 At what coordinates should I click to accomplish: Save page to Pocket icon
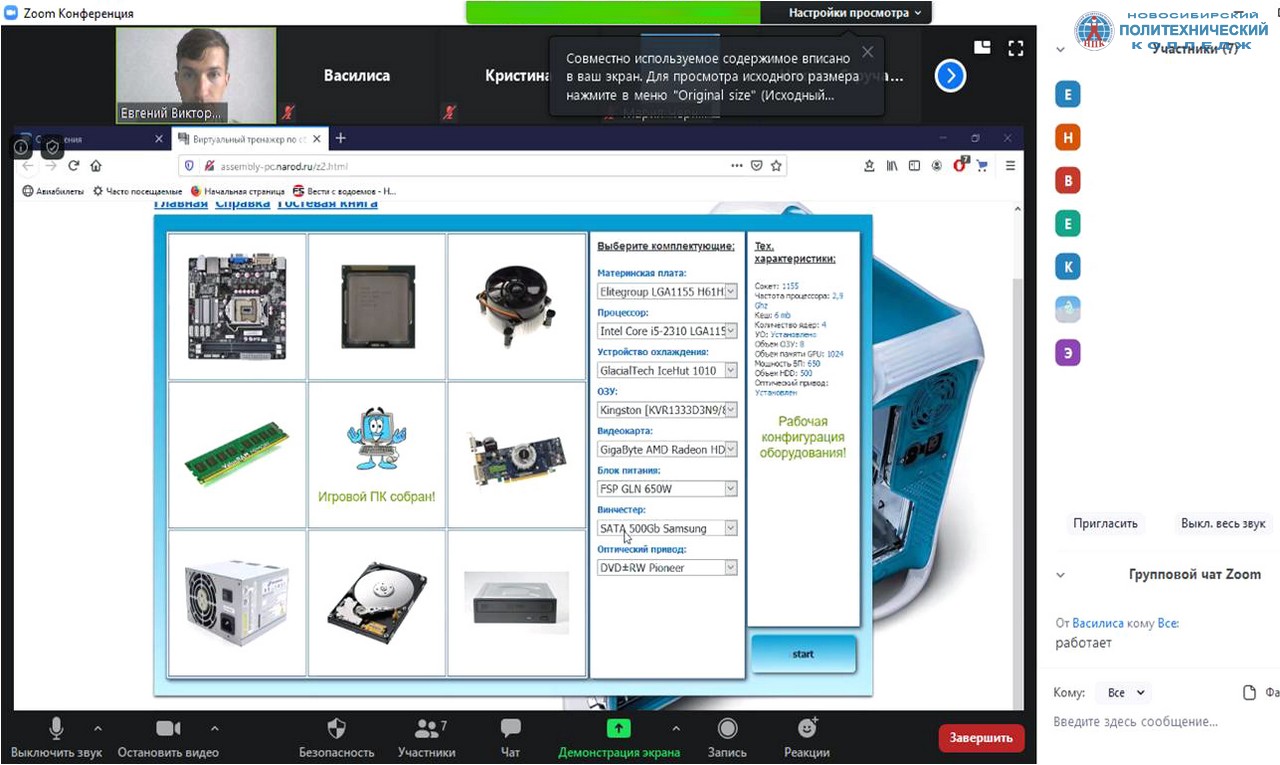[x=757, y=166]
